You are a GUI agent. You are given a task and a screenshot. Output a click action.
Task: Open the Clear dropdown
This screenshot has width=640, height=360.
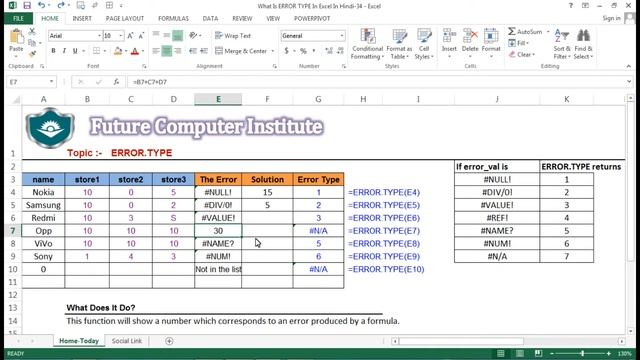pos(522,54)
